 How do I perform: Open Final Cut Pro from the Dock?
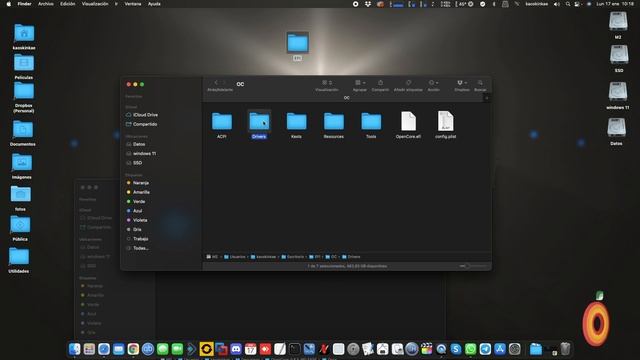pyautogui.click(x=427, y=349)
